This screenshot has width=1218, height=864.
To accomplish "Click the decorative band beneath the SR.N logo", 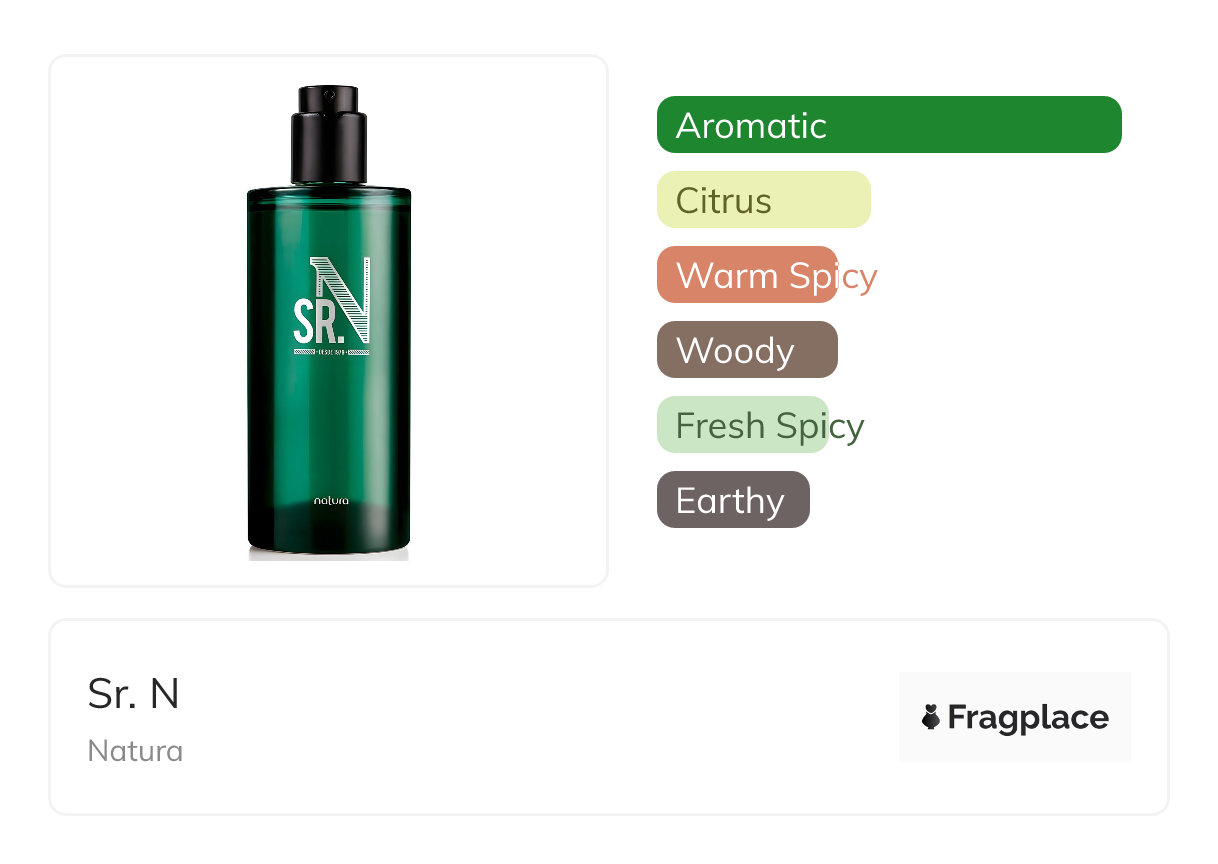I will point(331,352).
